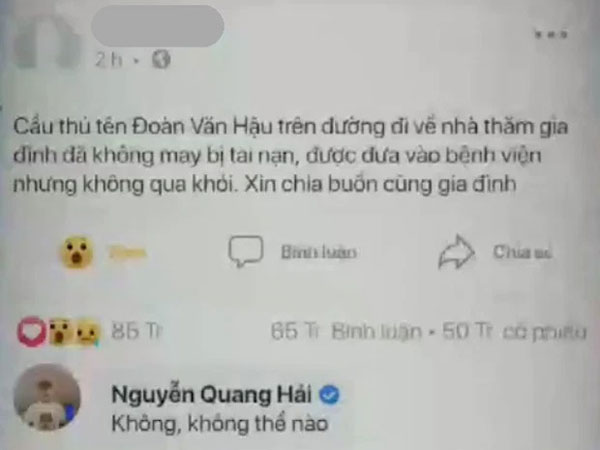600x450 pixels.
Task: Click the blurred post author name
Action: coord(157,26)
